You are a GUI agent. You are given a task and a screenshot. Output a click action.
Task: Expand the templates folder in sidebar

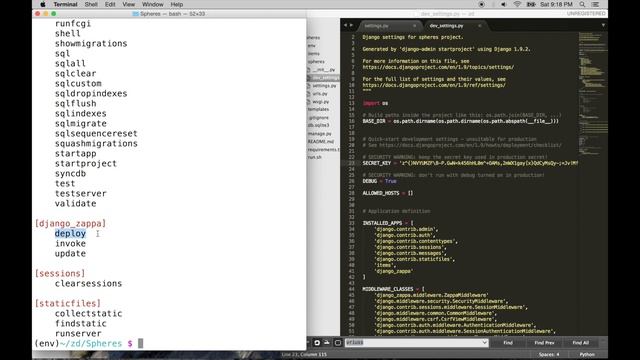[x=318, y=109]
